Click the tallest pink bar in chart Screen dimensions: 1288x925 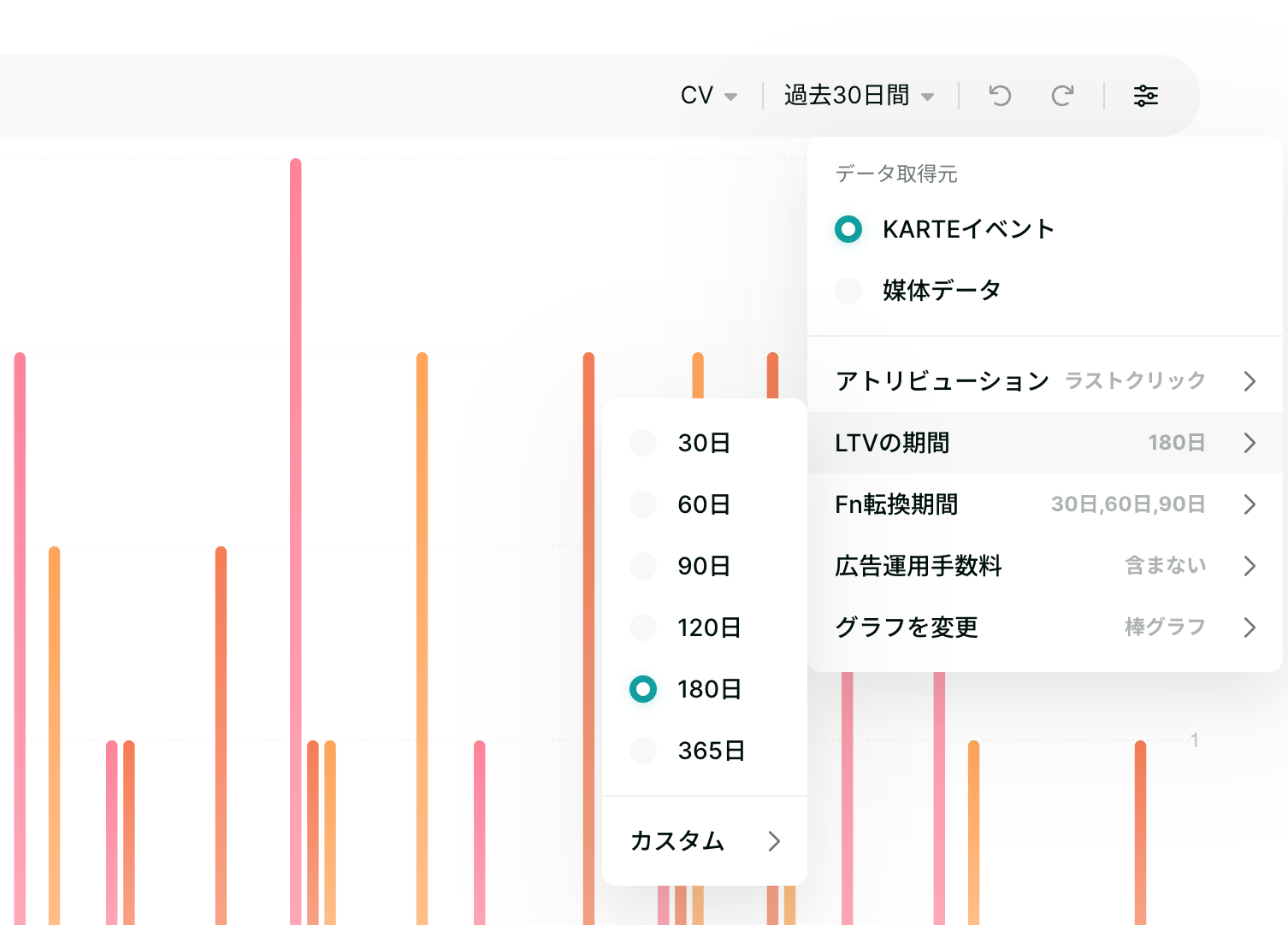[296, 540]
